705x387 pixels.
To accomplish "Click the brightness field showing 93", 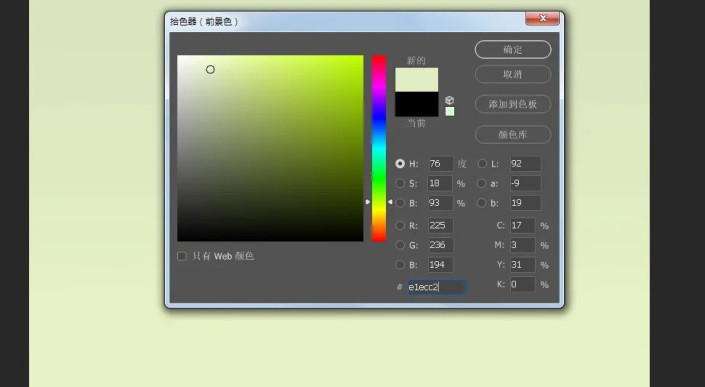I will pos(441,203).
